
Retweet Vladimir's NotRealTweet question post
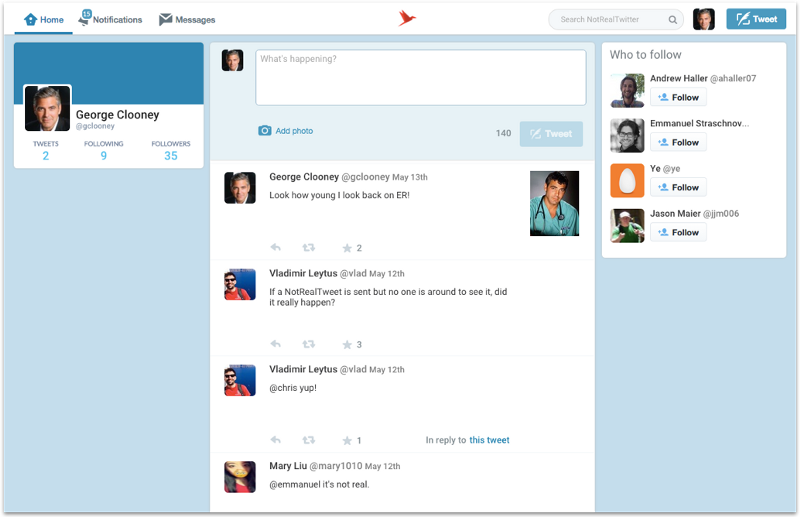(309, 344)
